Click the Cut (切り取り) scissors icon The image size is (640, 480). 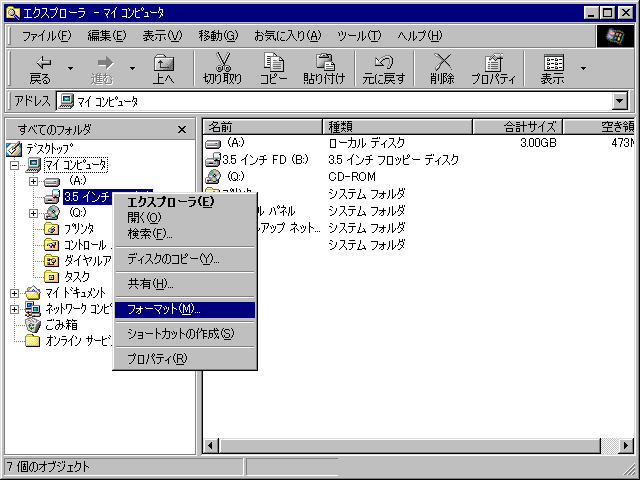pyautogui.click(x=223, y=62)
